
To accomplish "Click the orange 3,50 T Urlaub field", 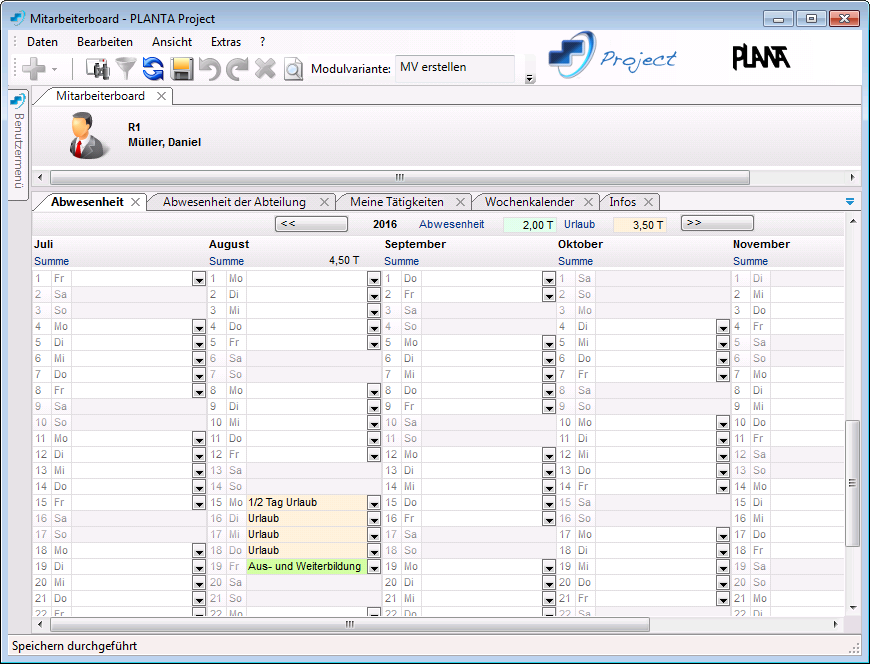I will click(639, 225).
